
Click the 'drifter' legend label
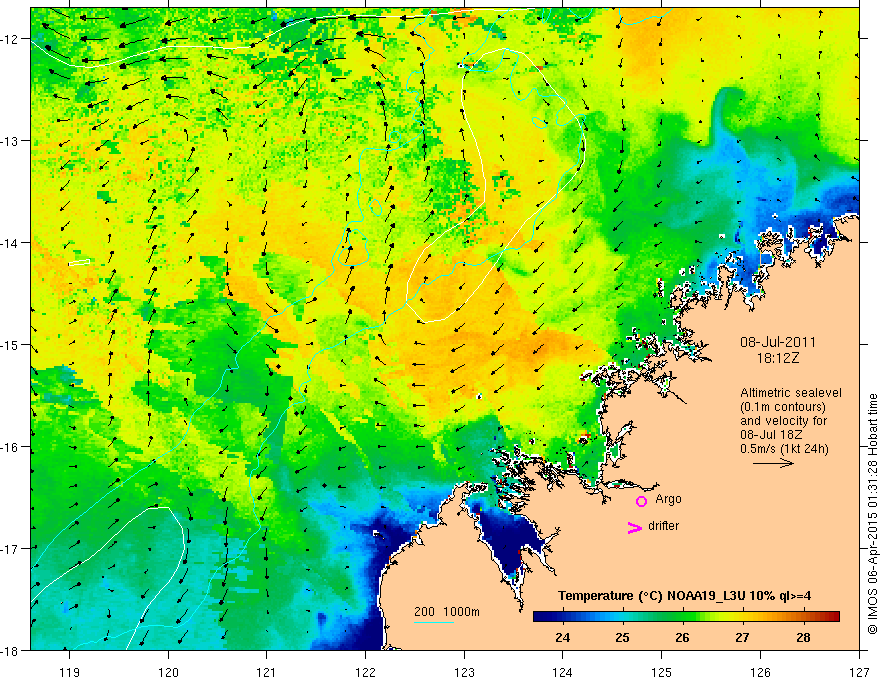663,526
